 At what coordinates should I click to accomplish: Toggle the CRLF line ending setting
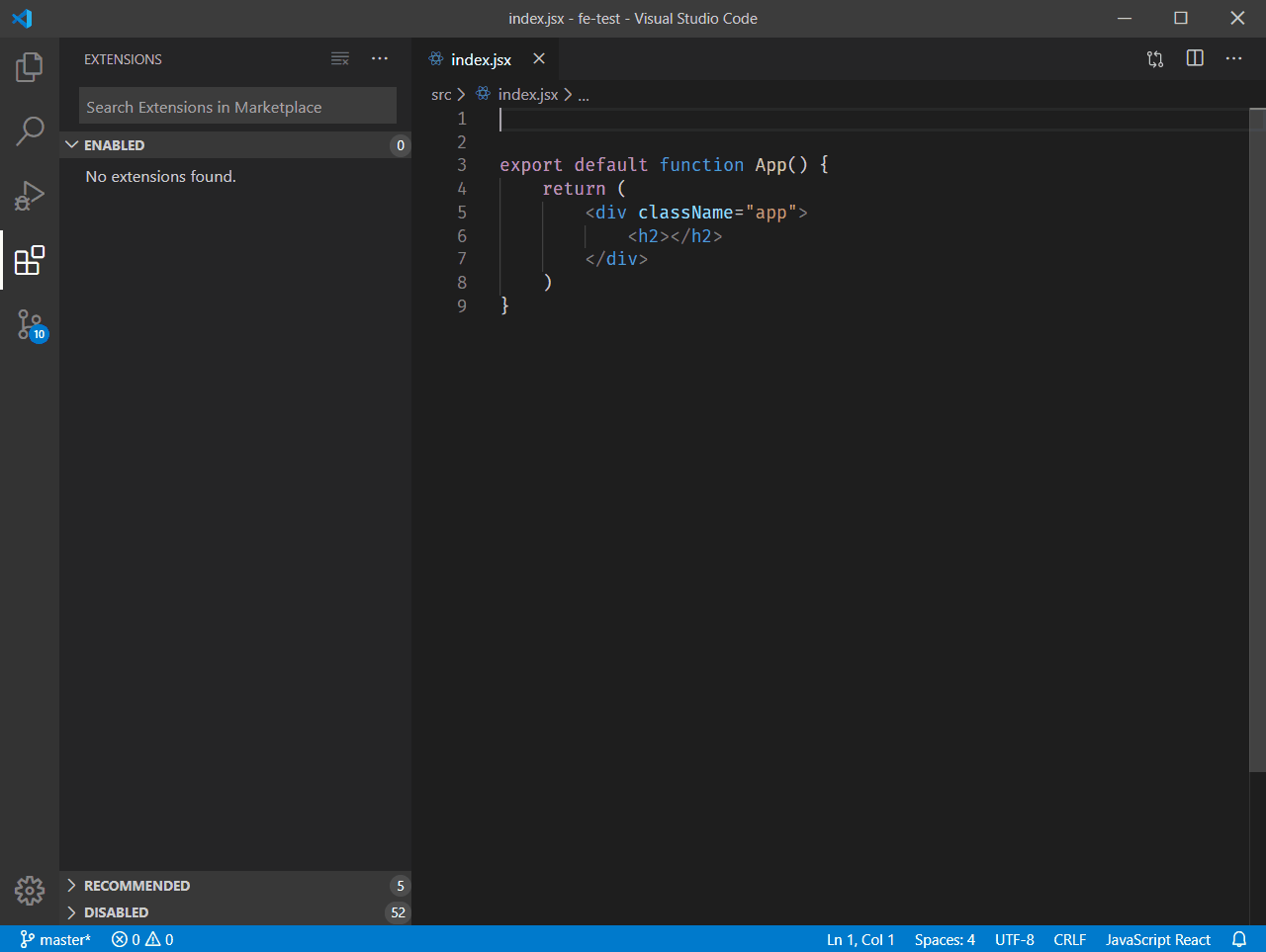[x=1069, y=939]
